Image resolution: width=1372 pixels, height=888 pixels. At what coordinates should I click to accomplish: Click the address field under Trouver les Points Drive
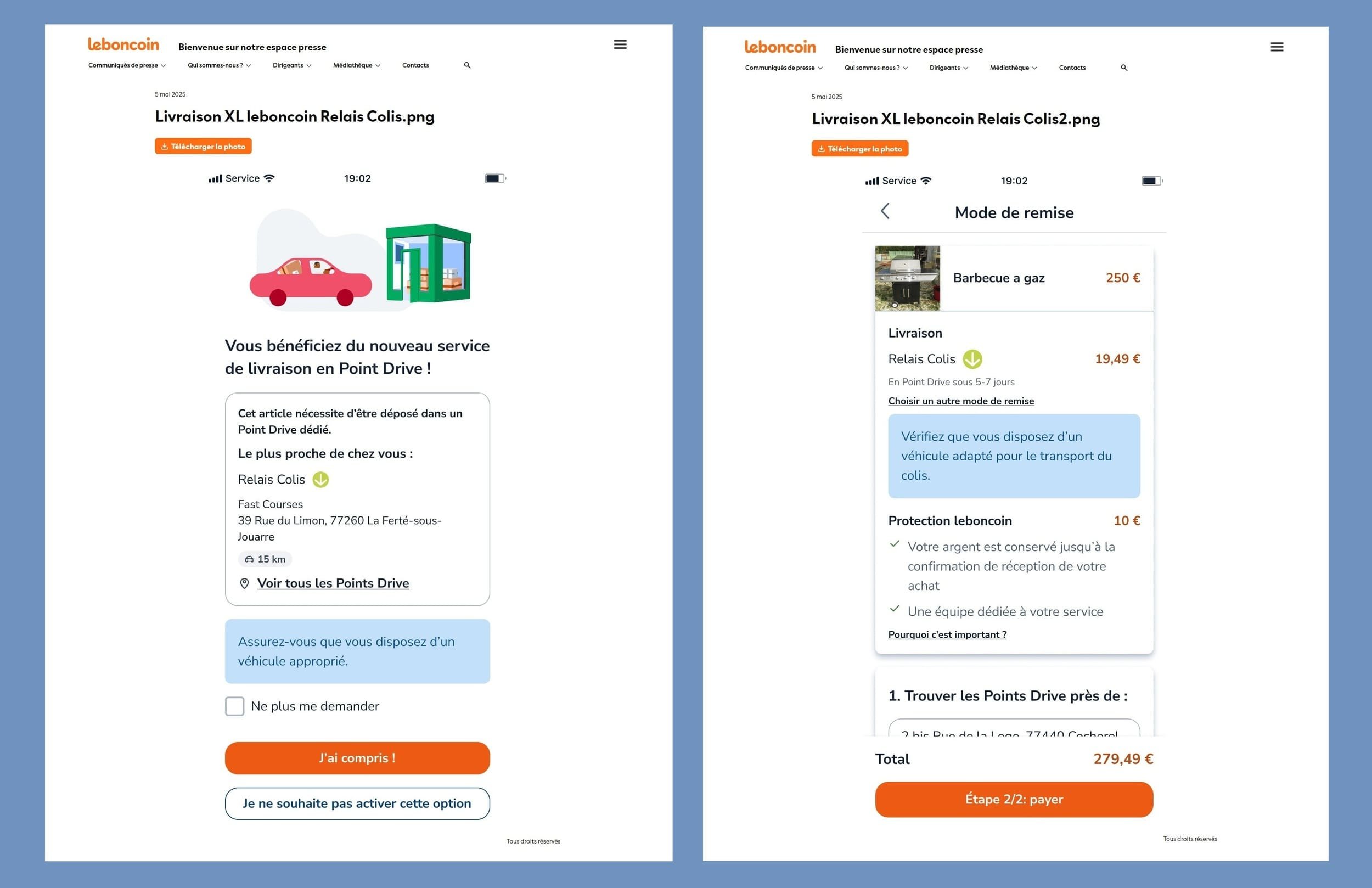click(x=1014, y=729)
